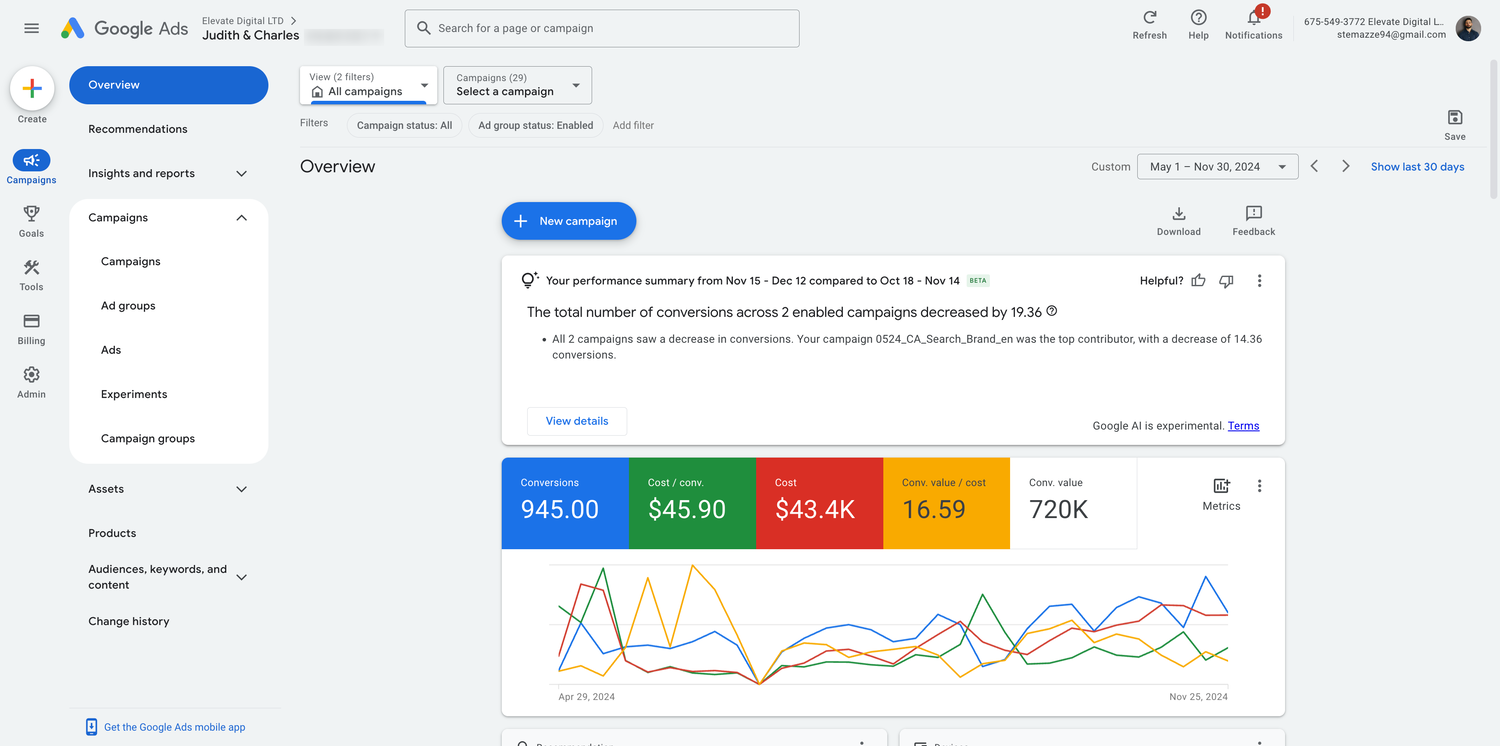Expand Audiences, keywords, and content
1500x746 pixels.
click(x=241, y=577)
